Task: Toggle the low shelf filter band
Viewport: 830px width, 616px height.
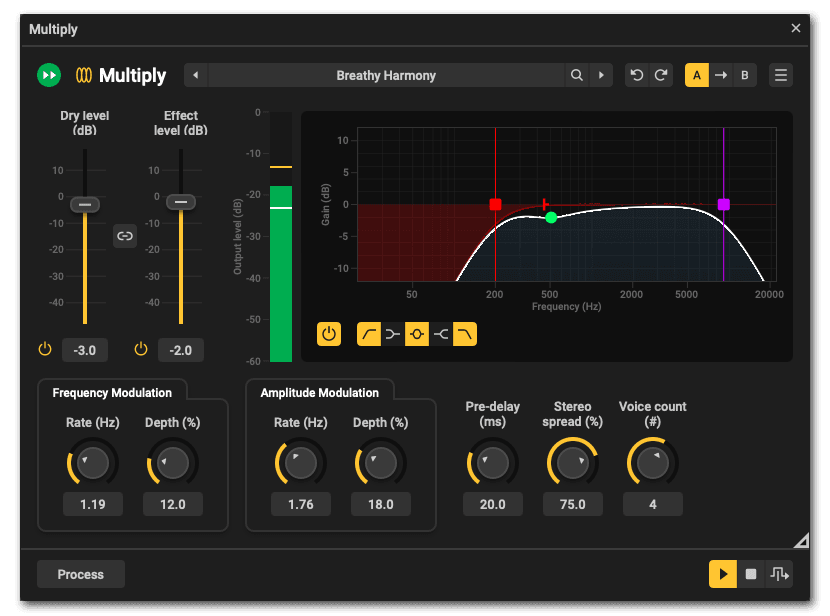Action: [x=393, y=334]
